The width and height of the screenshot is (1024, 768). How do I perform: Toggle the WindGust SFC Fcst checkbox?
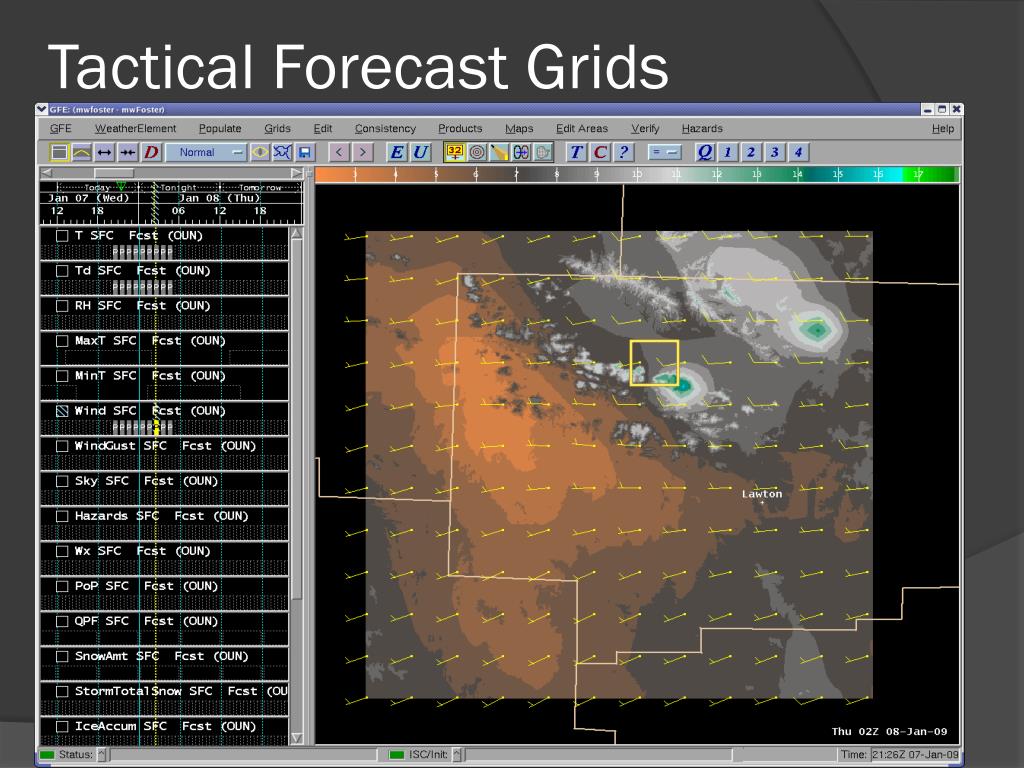(x=62, y=446)
